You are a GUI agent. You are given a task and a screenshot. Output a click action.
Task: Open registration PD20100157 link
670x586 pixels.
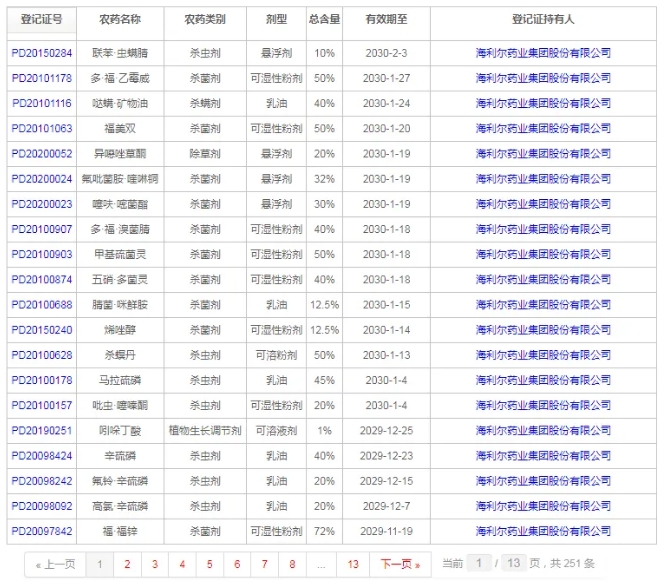42,406
